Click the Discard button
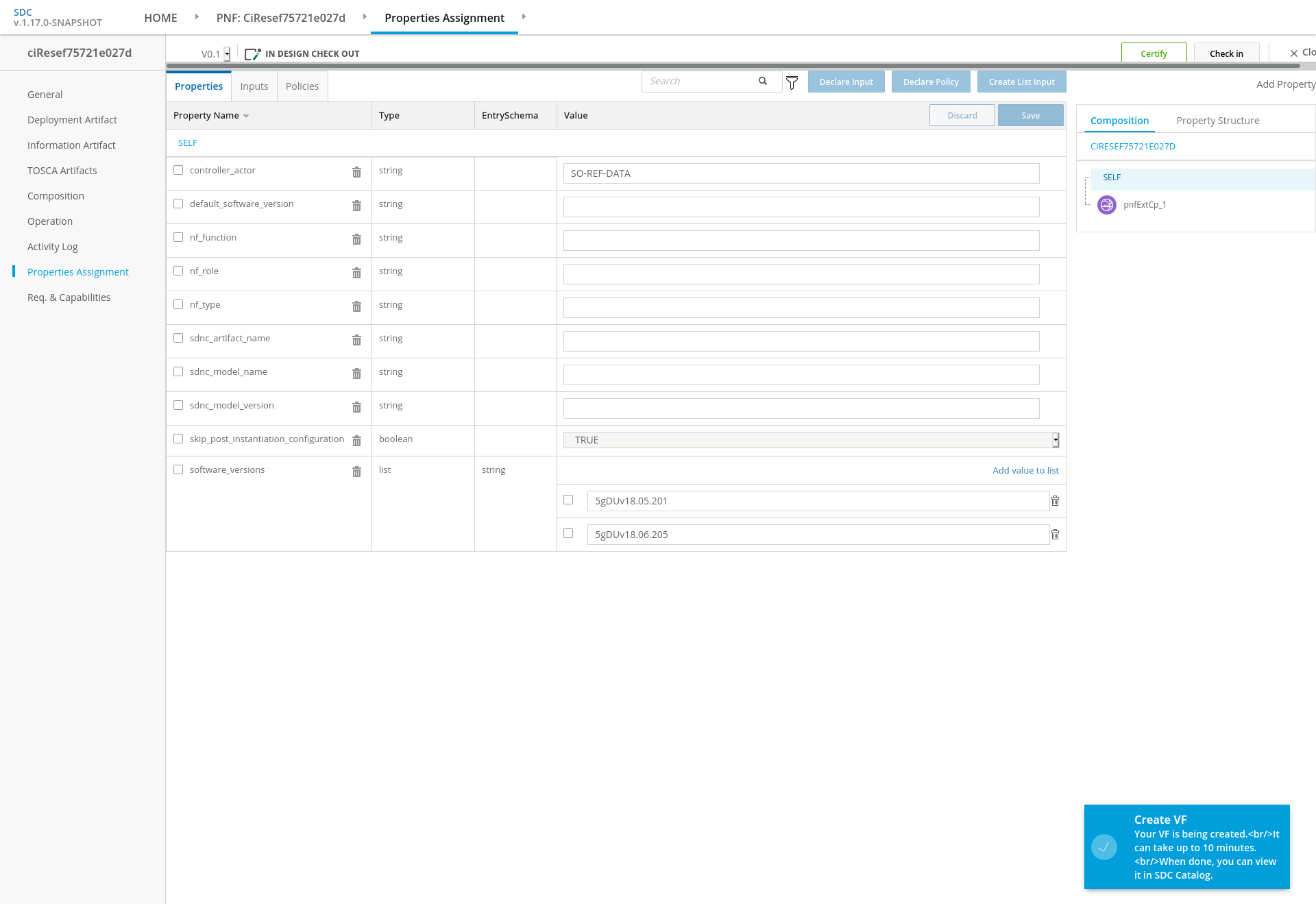This screenshot has height=904, width=1316. click(x=962, y=115)
